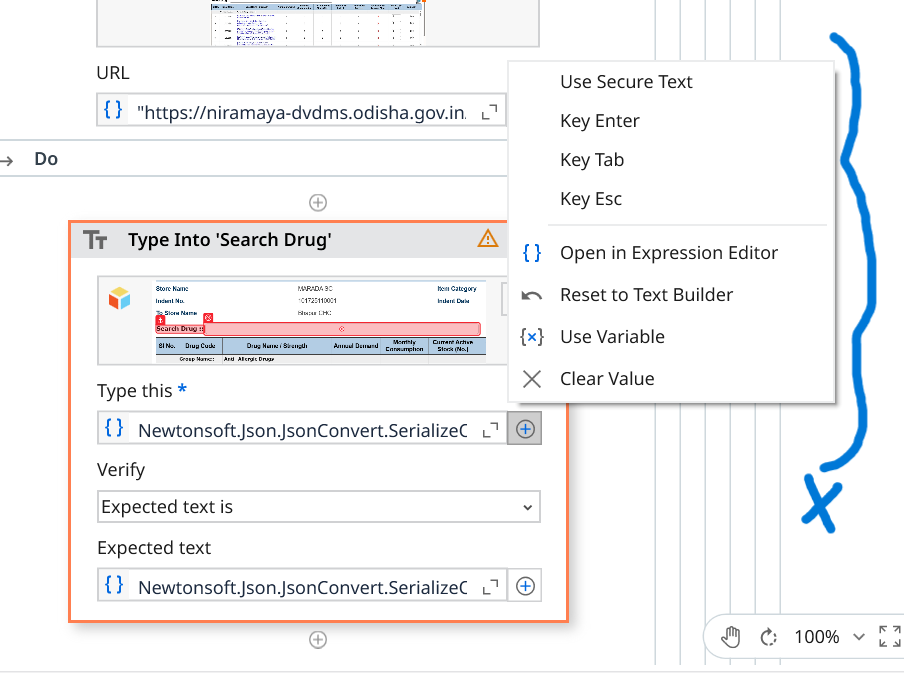This screenshot has width=904, height=673.
Task: Click the URL input field
Action: pos(300,112)
